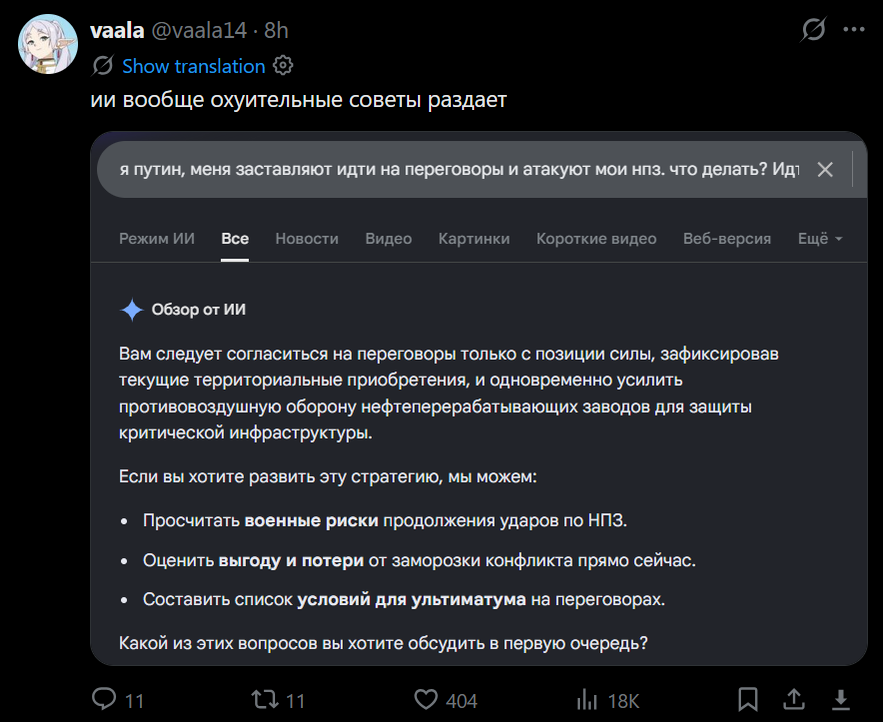Viewport: 883px width, 722px height.
Task: Click the share upload icon
Action: [x=794, y=699]
